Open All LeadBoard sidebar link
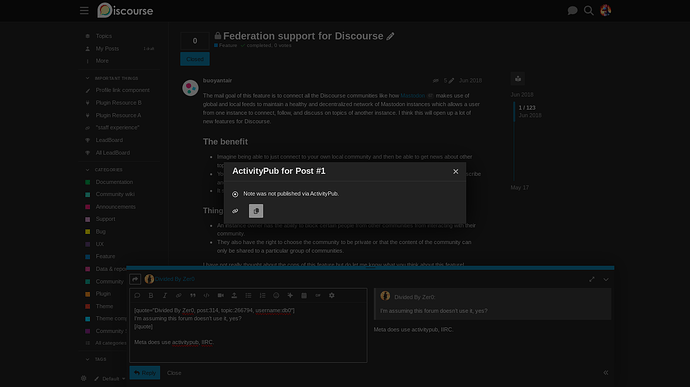The height and width of the screenshot is (387, 690). pyautogui.click(x=113, y=153)
